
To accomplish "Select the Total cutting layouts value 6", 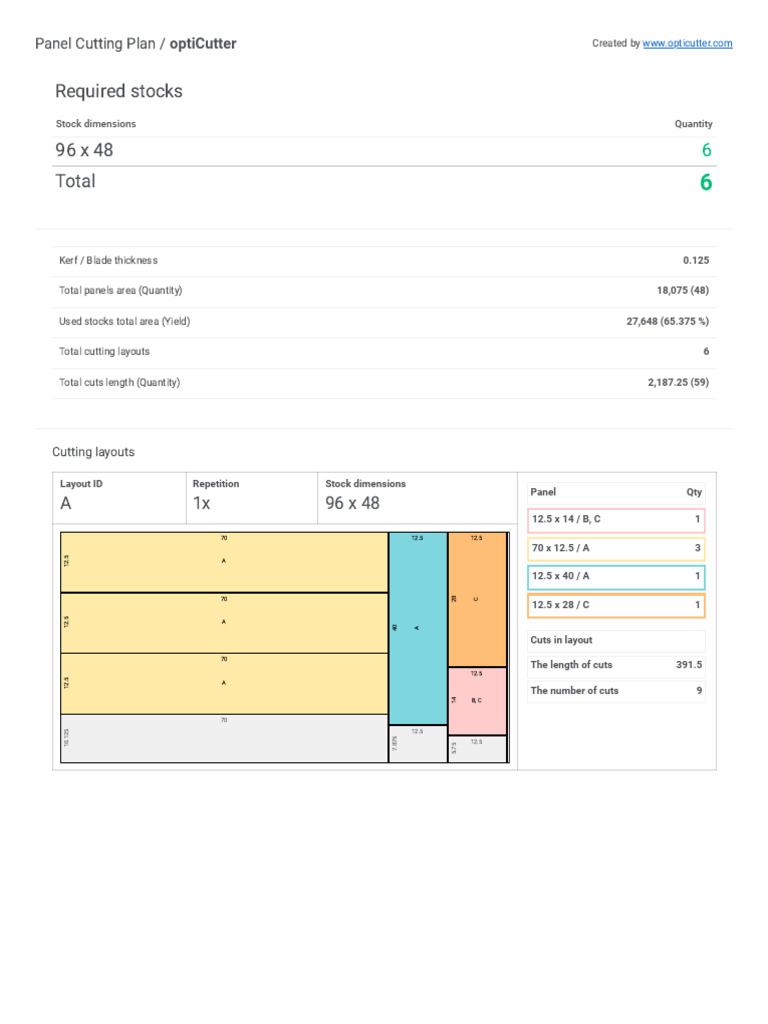I will [x=706, y=351].
